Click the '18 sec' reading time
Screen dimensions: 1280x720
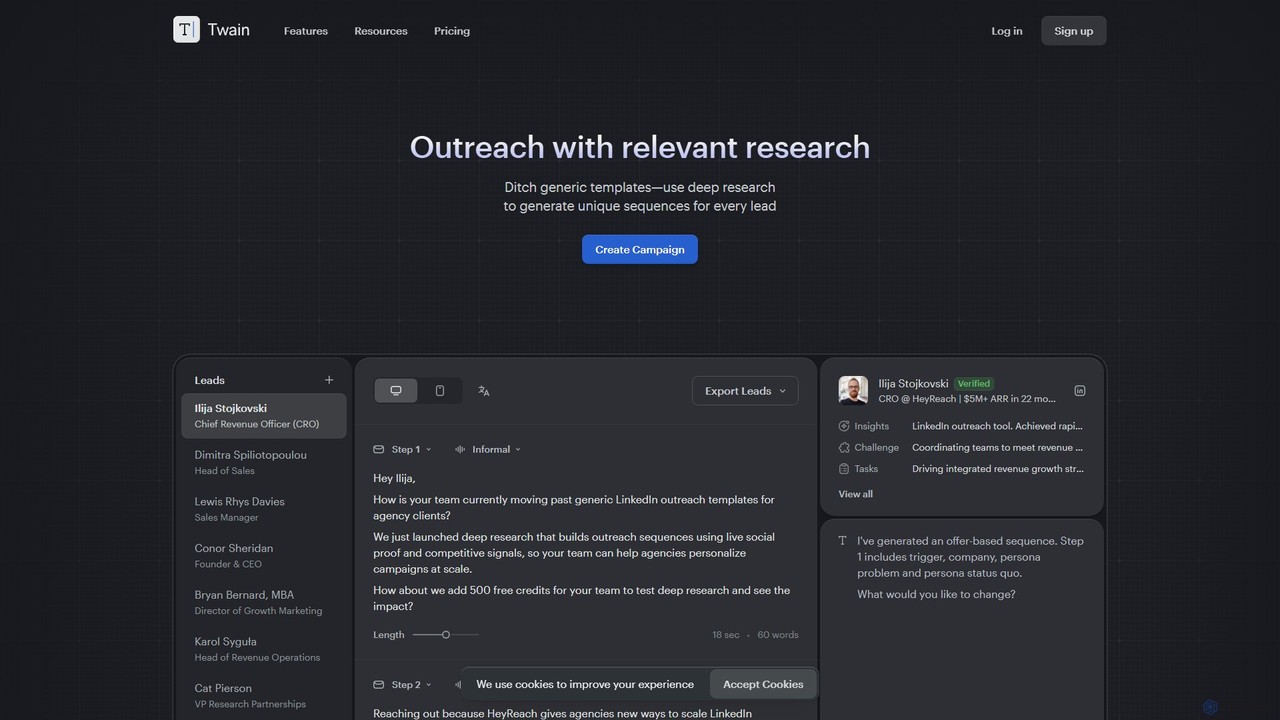click(726, 635)
